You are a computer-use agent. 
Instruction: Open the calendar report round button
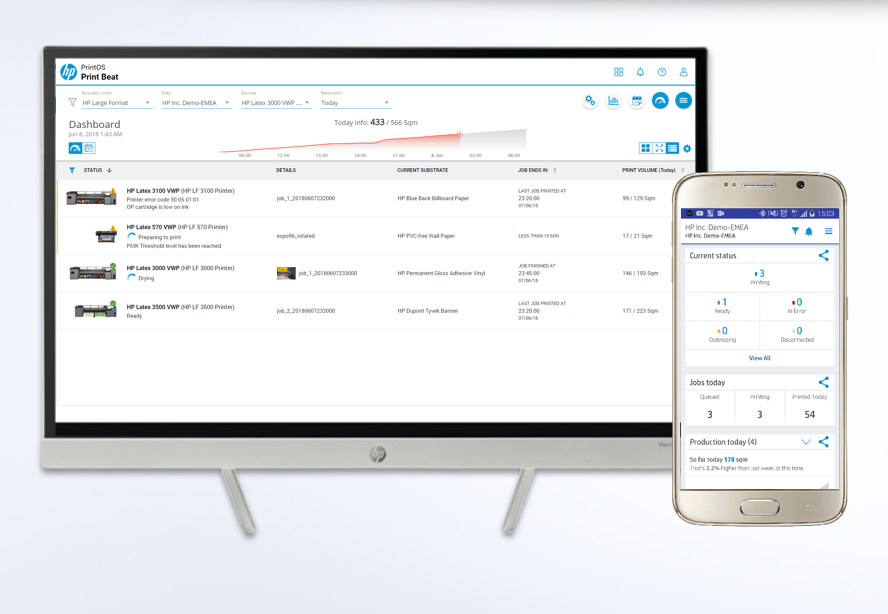coord(637,101)
